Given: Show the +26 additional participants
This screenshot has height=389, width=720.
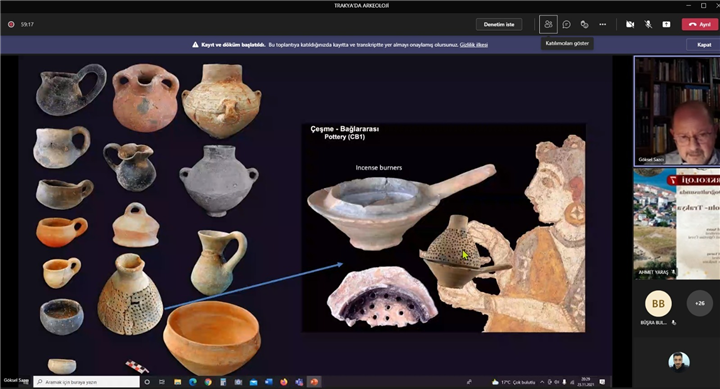Looking at the screenshot, I should pos(699,303).
